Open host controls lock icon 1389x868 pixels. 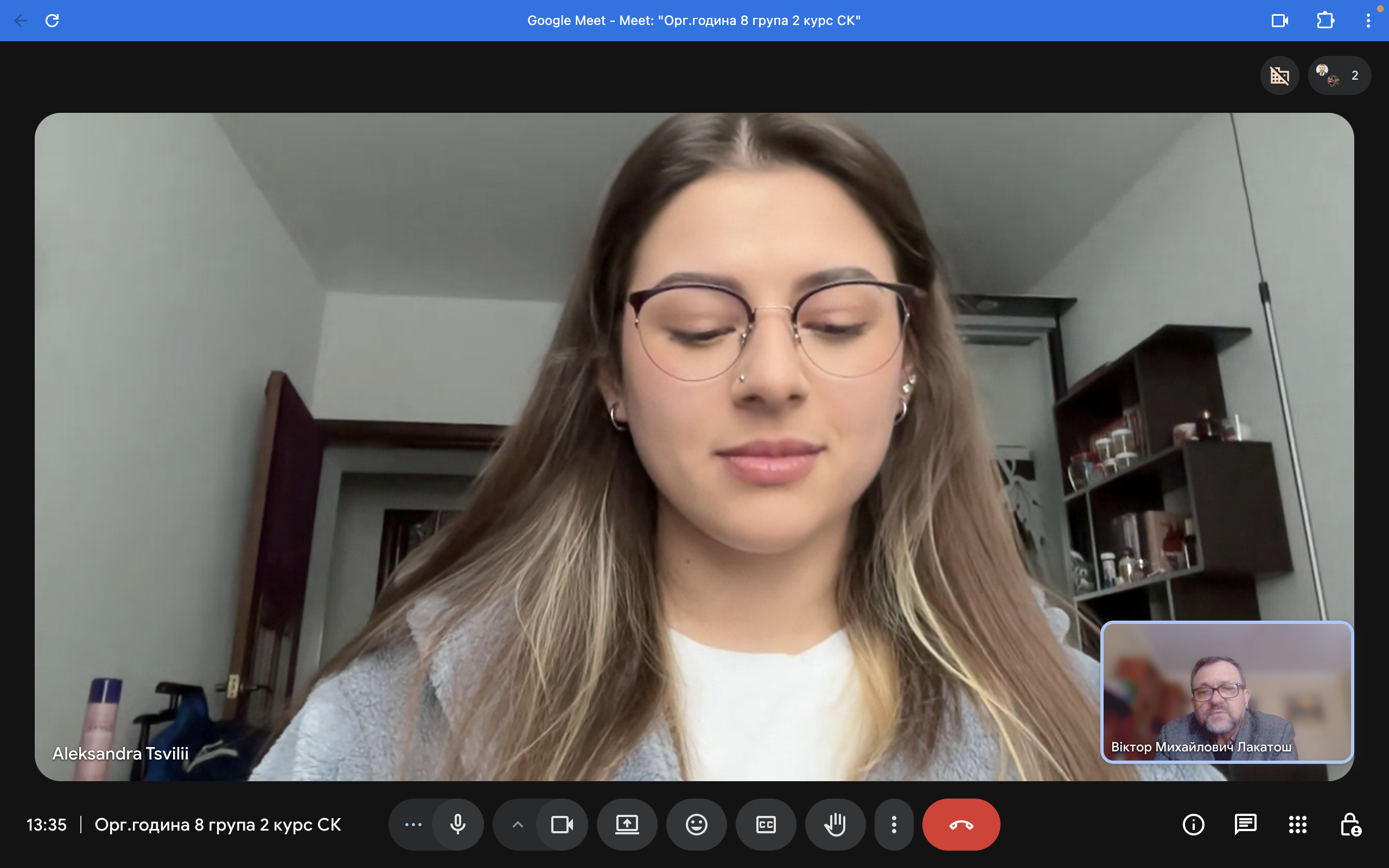click(x=1350, y=825)
